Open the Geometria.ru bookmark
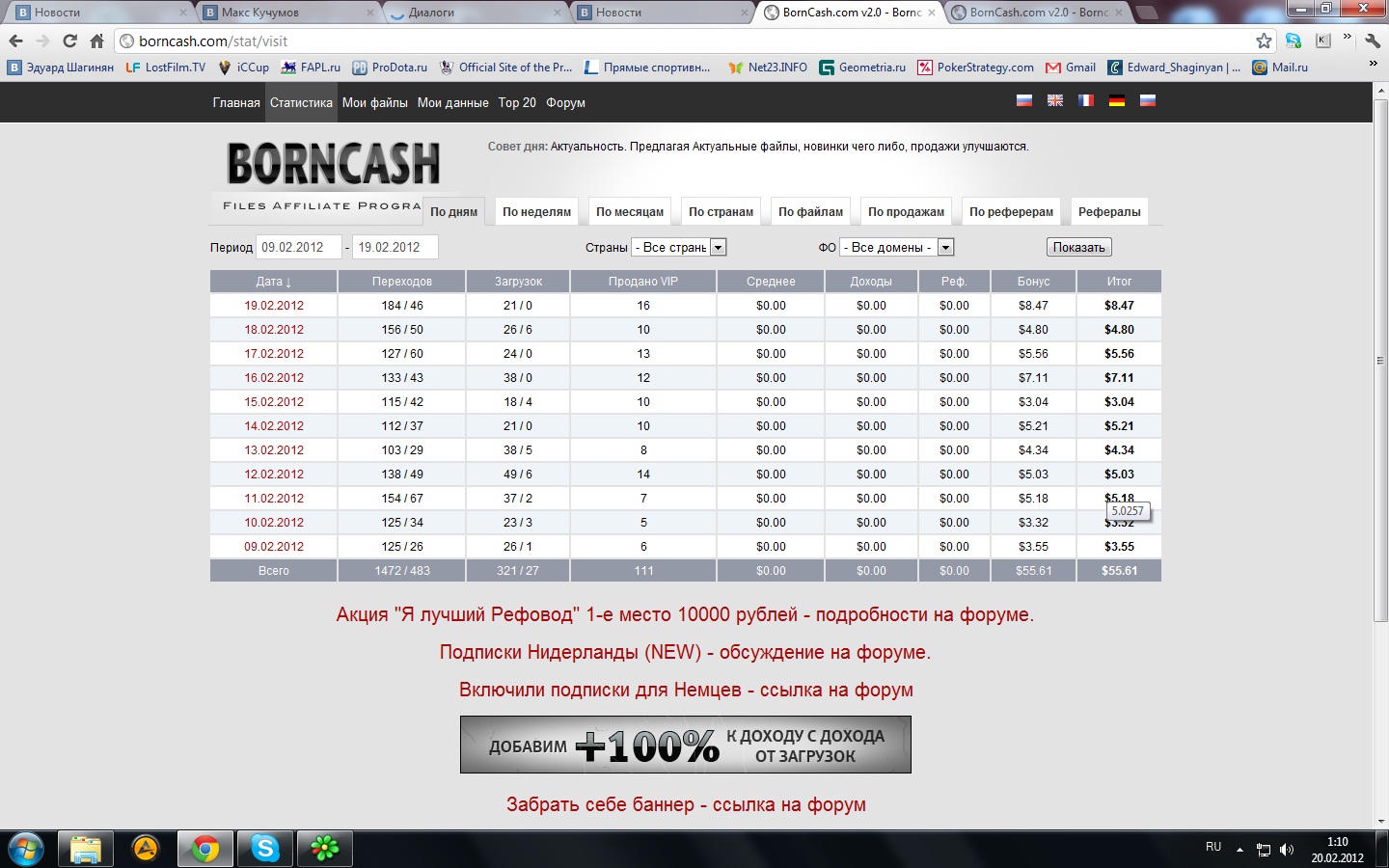The height and width of the screenshot is (868, 1389). click(862, 68)
